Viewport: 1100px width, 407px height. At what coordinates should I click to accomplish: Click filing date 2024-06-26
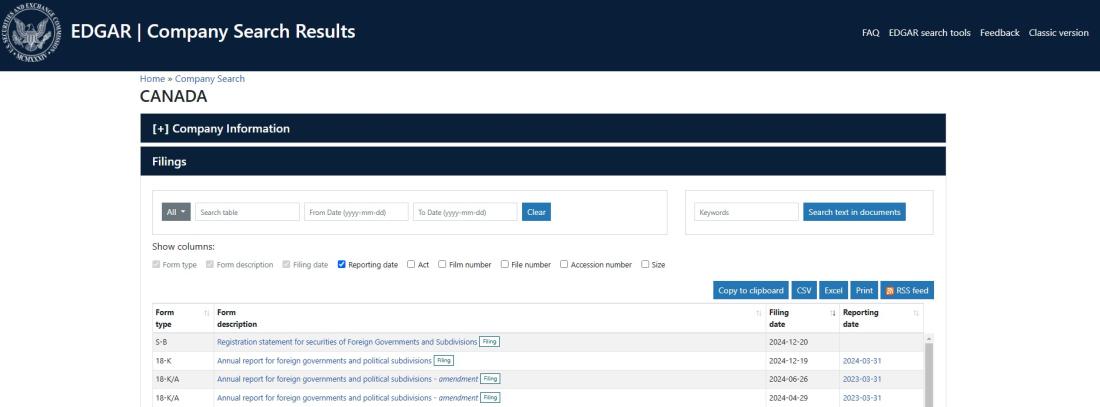[789, 379]
